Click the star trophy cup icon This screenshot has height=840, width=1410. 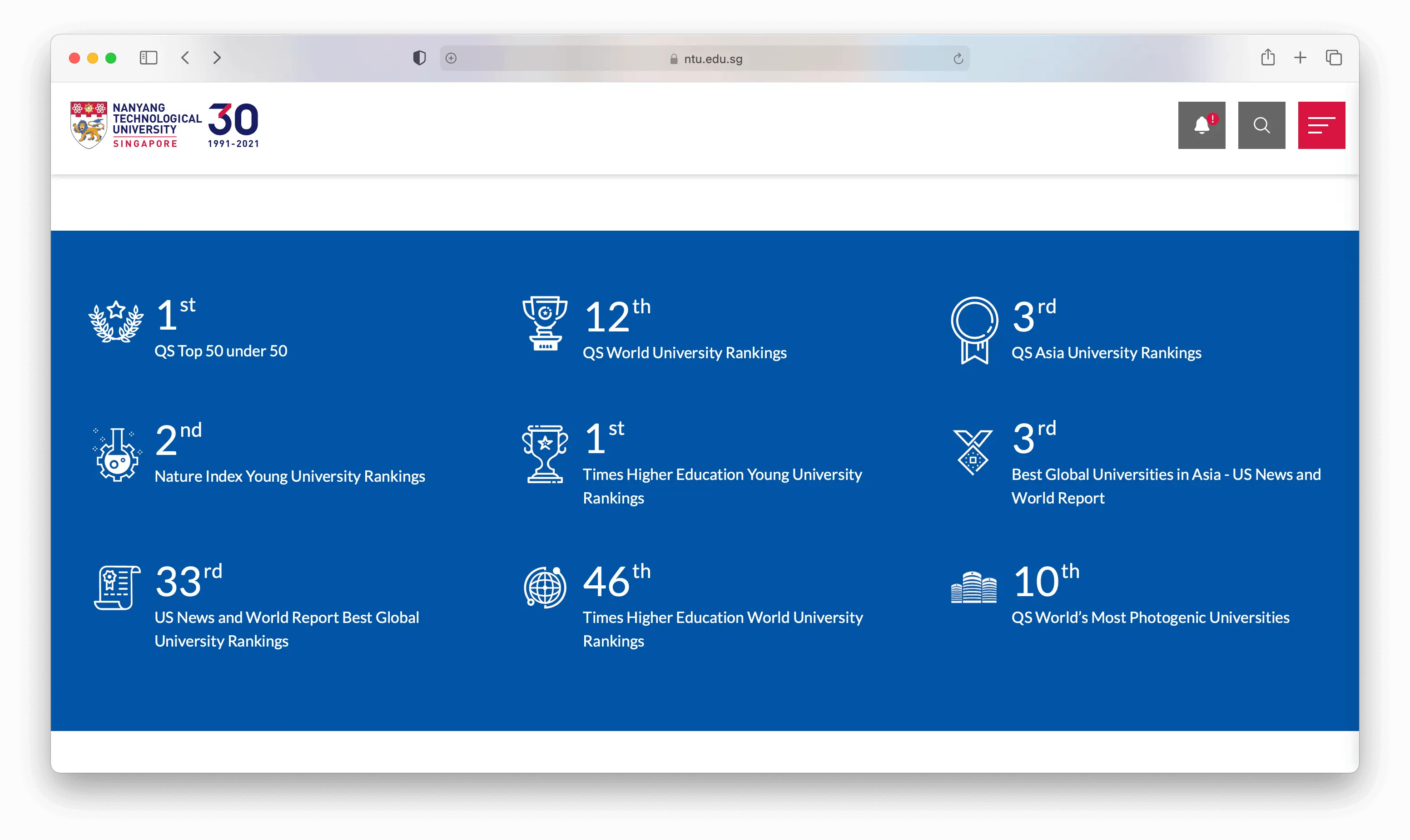click(x=545, y=454)
